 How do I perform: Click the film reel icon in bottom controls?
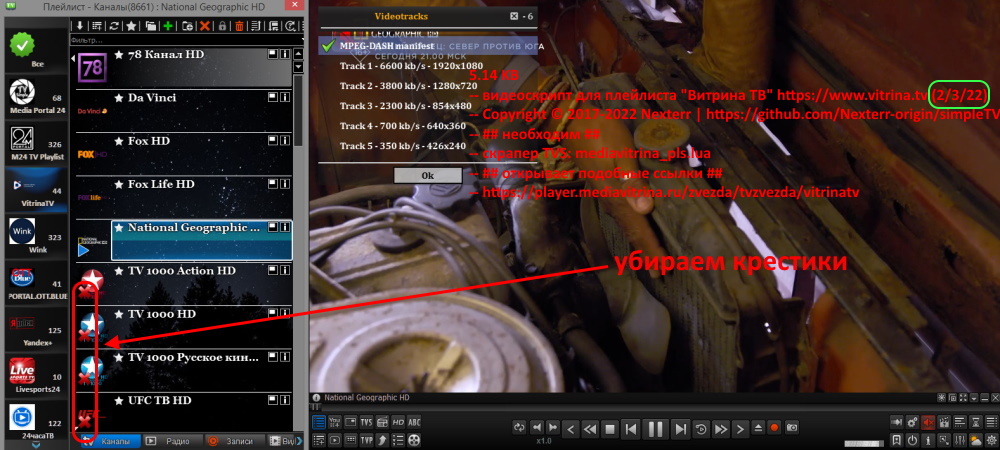(414, 440)
